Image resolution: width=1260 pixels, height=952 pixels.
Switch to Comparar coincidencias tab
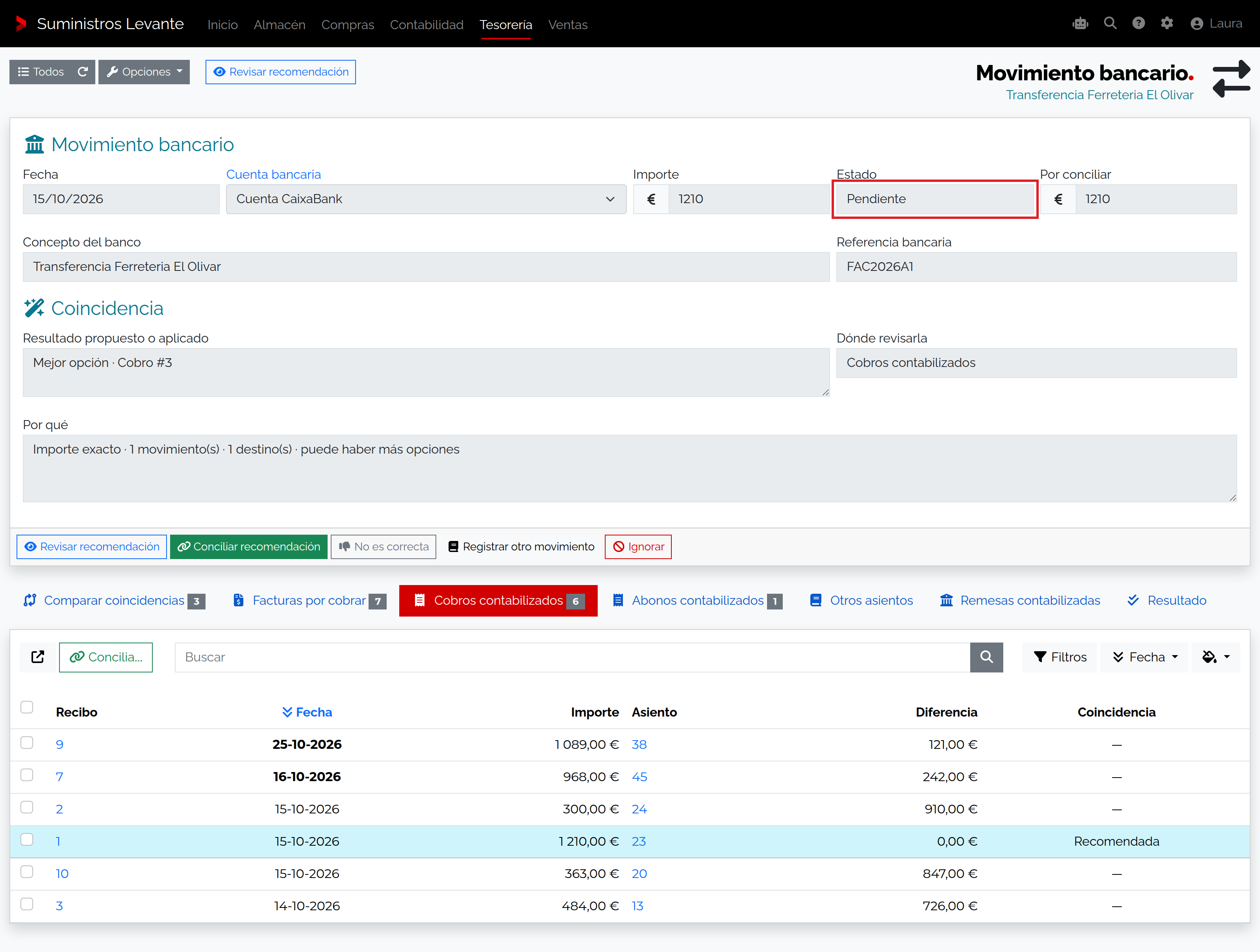coord(115,600)
